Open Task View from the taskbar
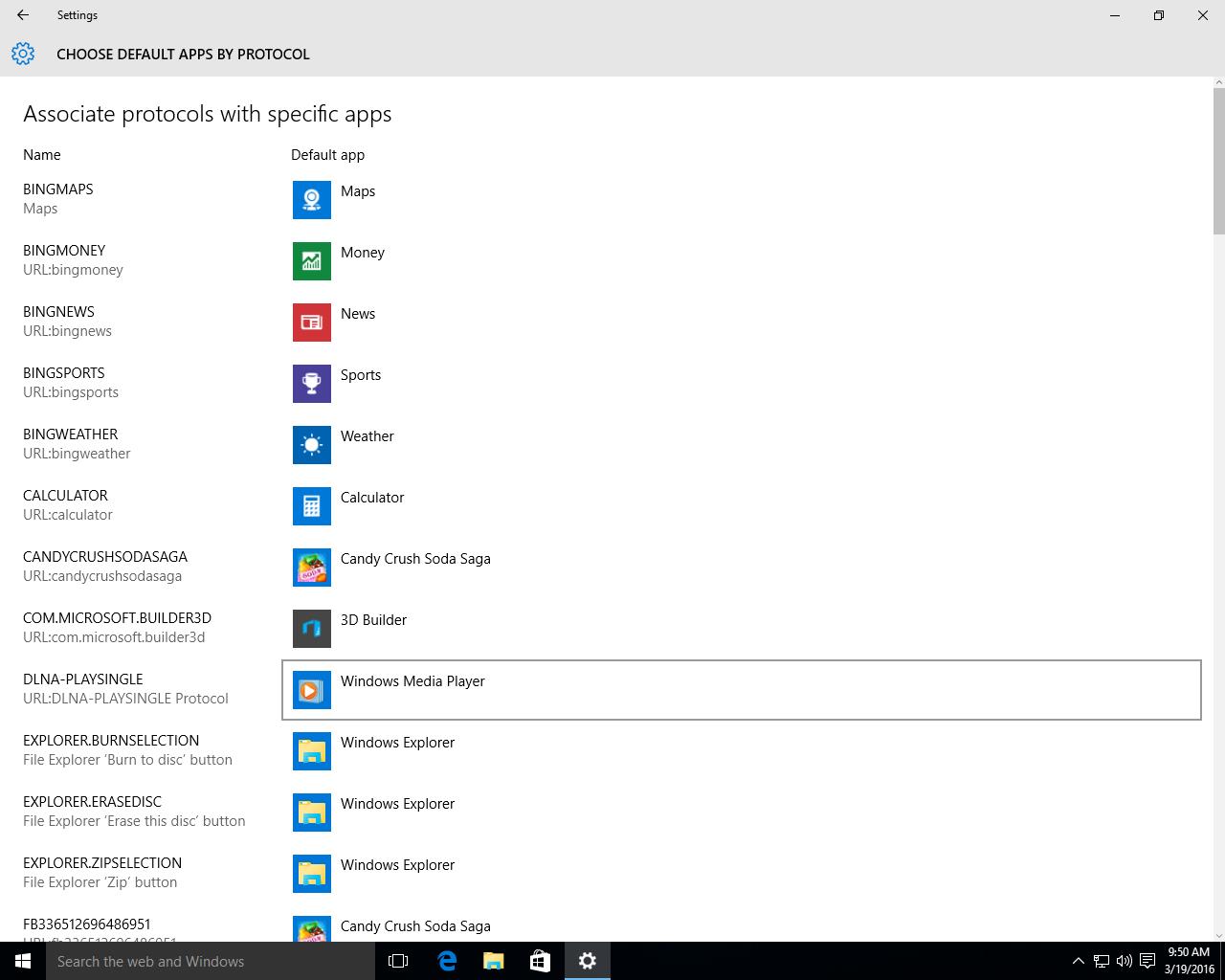This screenshot has width=1225, height=980. 398,961
